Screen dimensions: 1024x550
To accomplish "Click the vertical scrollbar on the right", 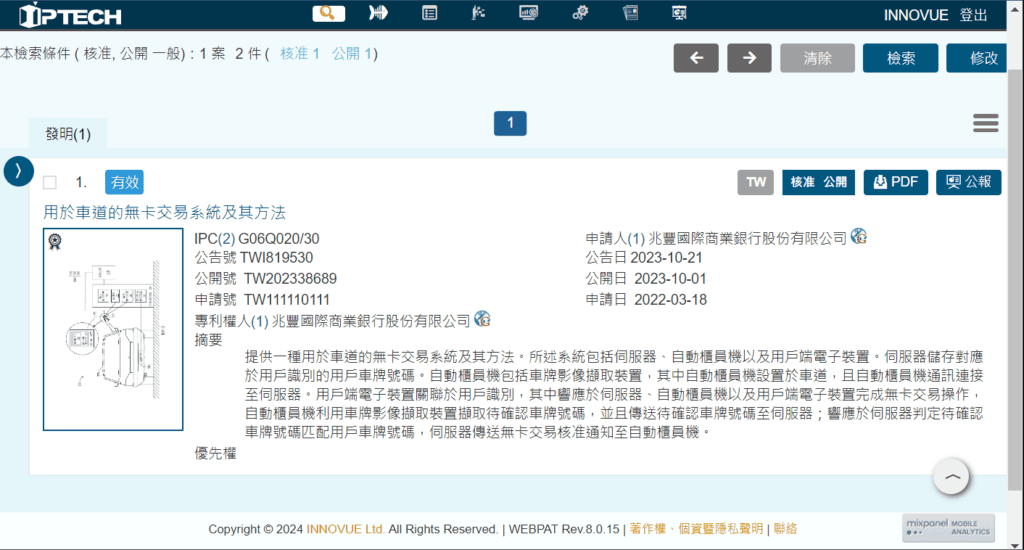I will (1015, 250).
